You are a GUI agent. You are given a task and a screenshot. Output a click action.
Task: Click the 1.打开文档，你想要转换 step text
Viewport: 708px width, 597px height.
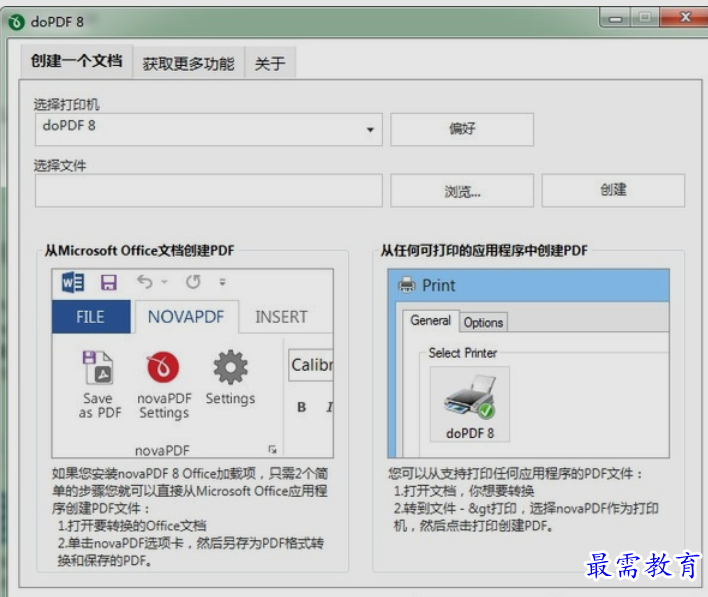coord(464,491)
